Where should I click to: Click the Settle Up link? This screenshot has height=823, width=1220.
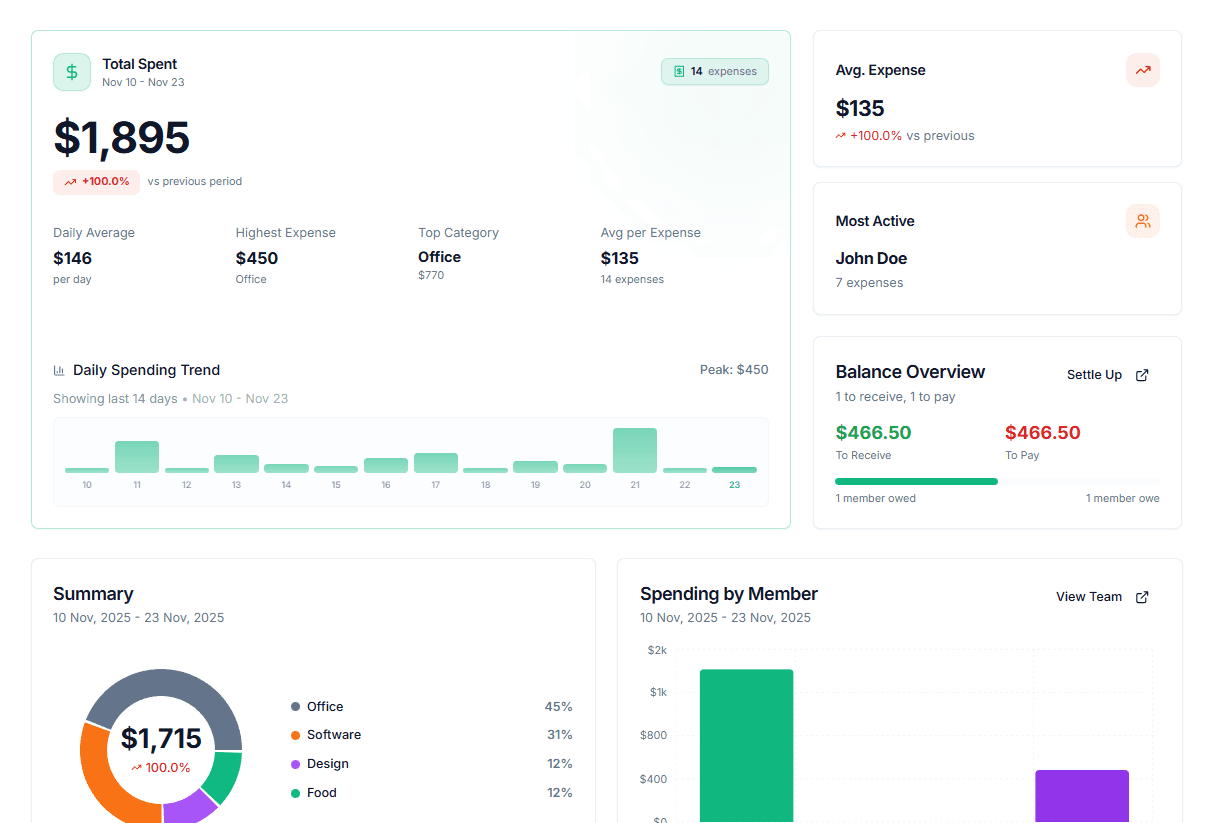(1095, 374)
